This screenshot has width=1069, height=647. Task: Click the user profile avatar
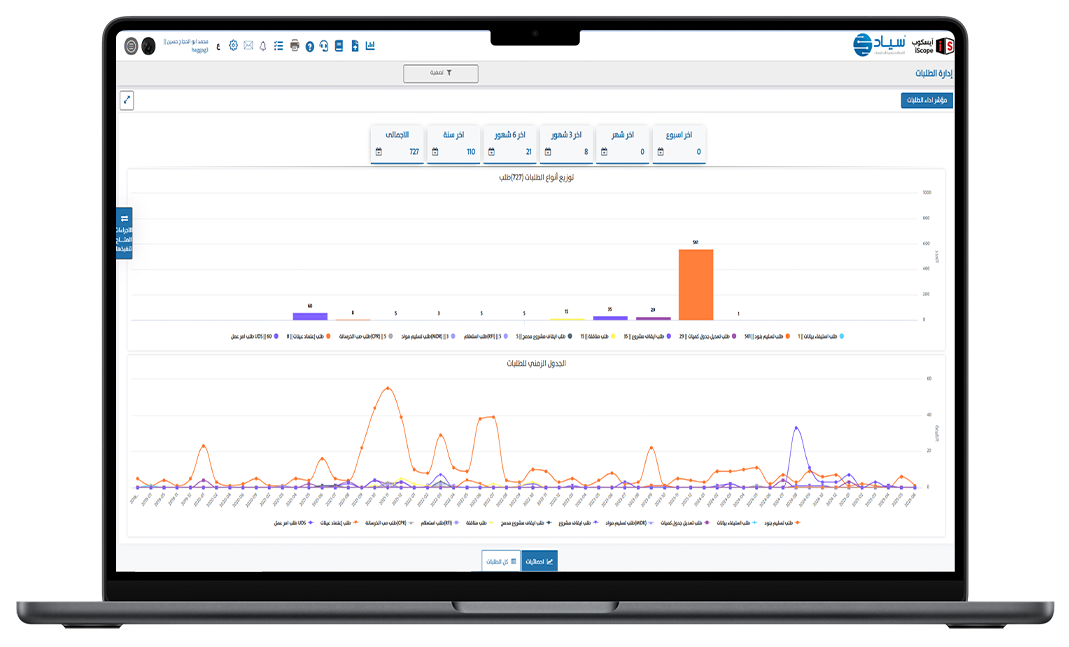[149, 46]
